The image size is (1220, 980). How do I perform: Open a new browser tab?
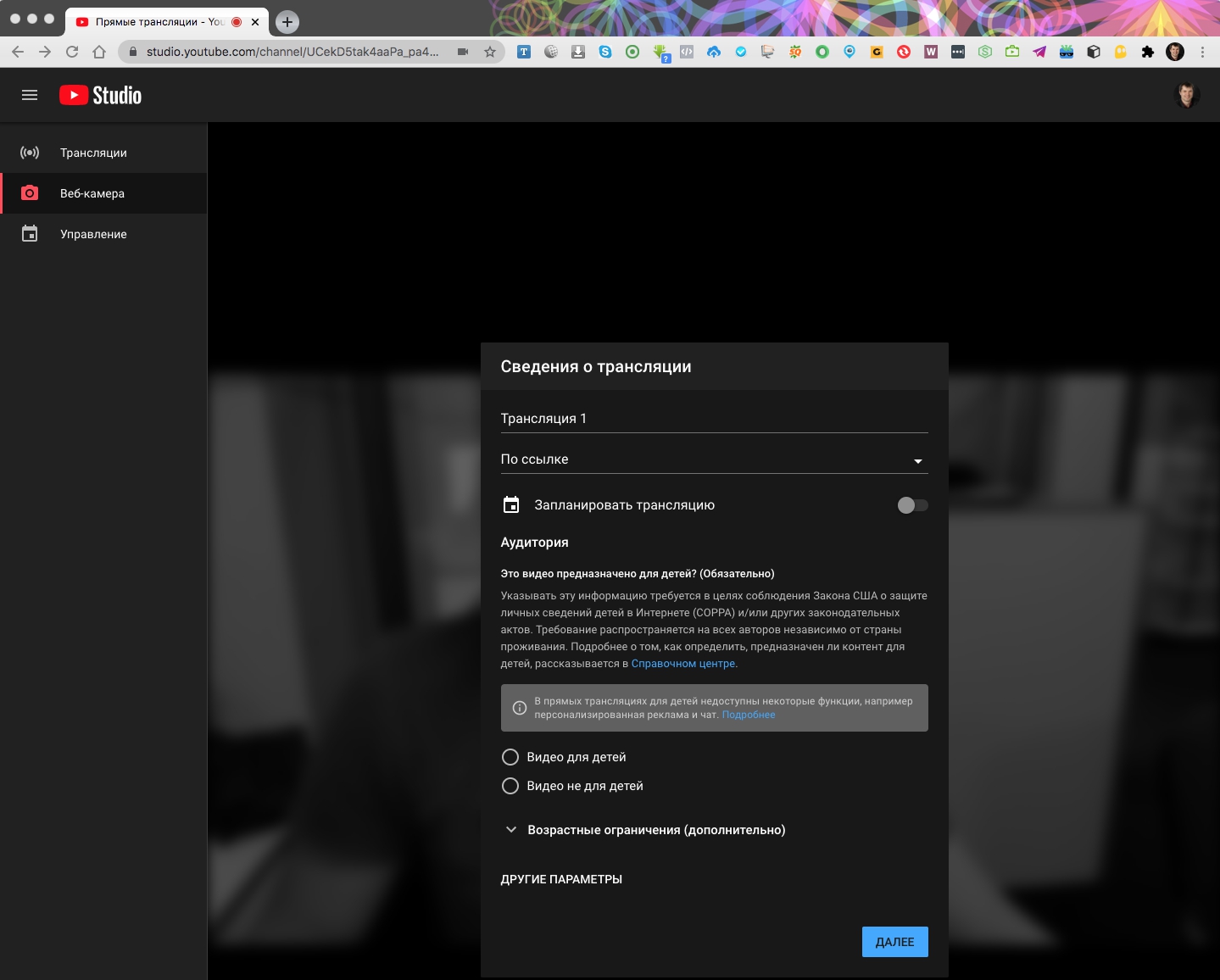[x=287, y=22]
